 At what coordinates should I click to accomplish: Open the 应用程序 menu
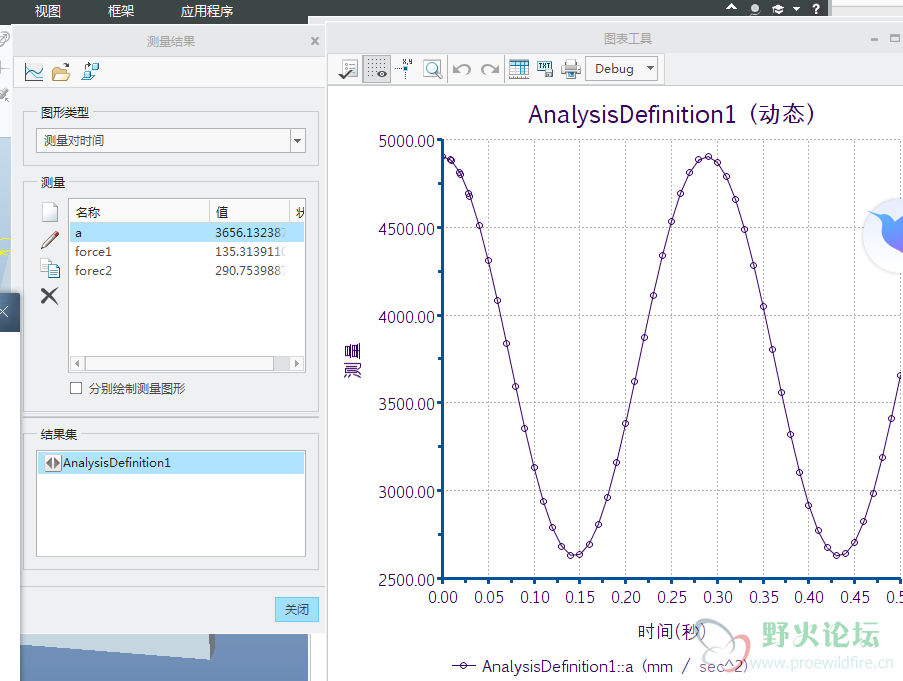point(207,11)
